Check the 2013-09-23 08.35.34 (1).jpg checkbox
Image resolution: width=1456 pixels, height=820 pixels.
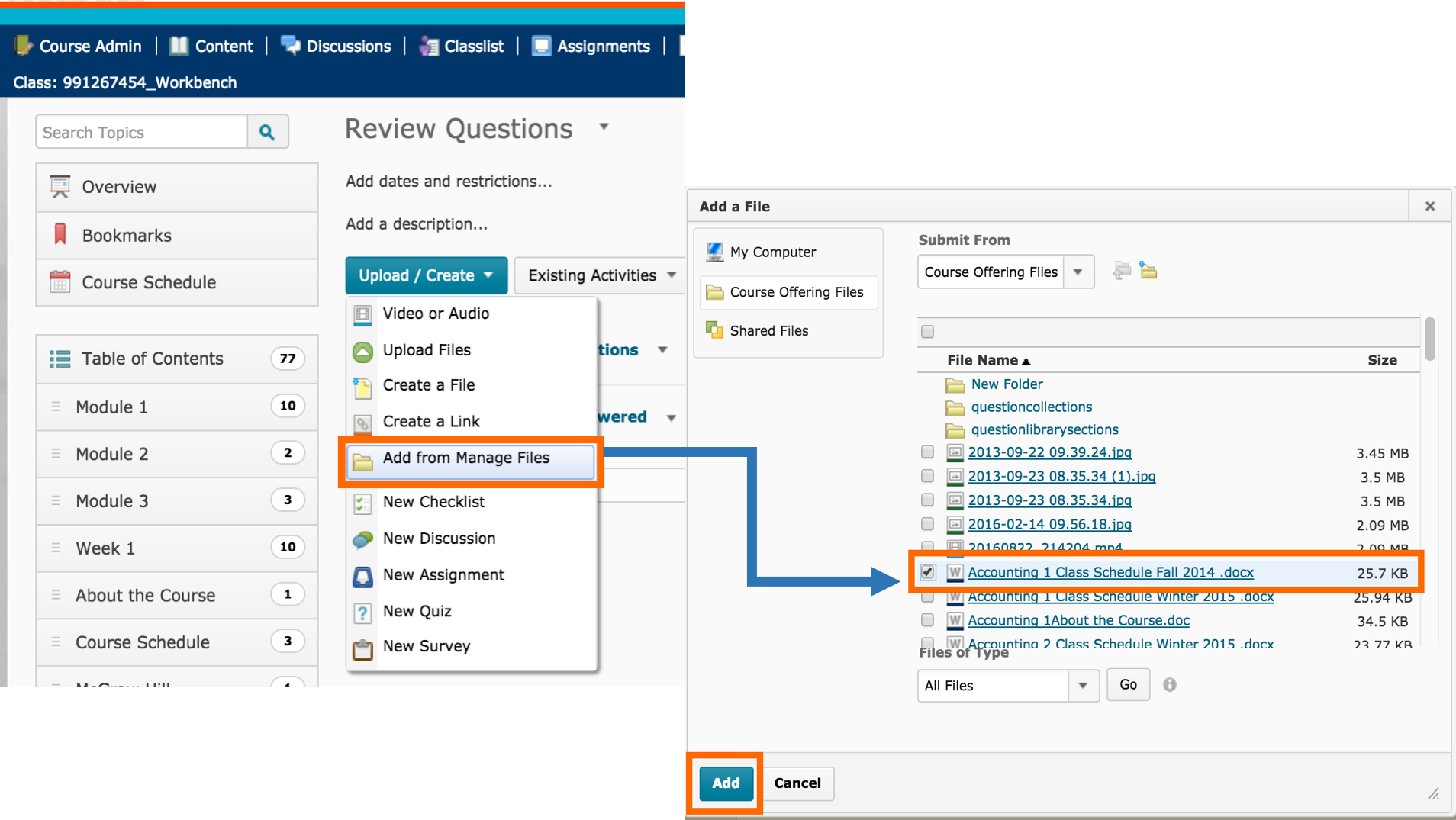(928, 476)
